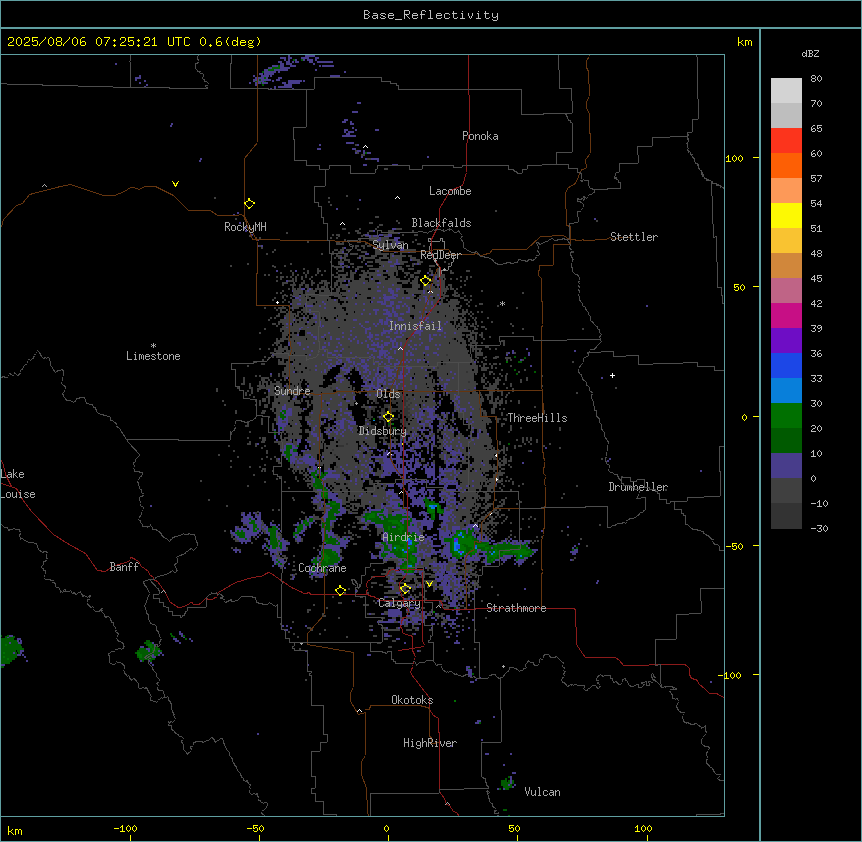Click the Lake Louise label
The image size is (862, 842).
(18, 484)
